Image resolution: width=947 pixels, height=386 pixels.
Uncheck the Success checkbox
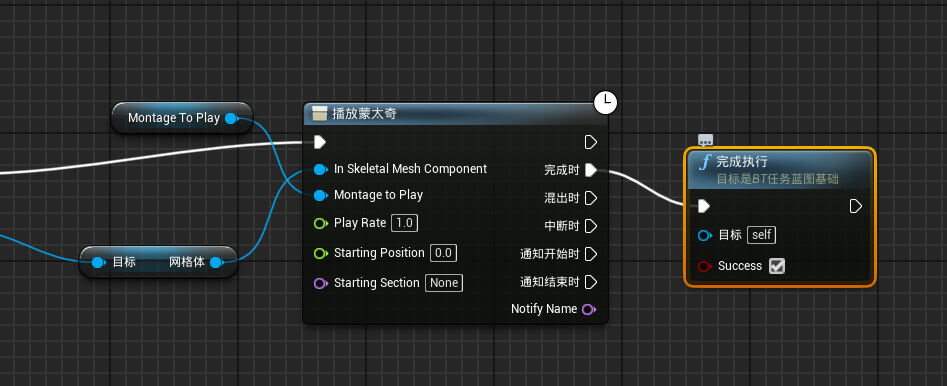click(x=777, y=266)
